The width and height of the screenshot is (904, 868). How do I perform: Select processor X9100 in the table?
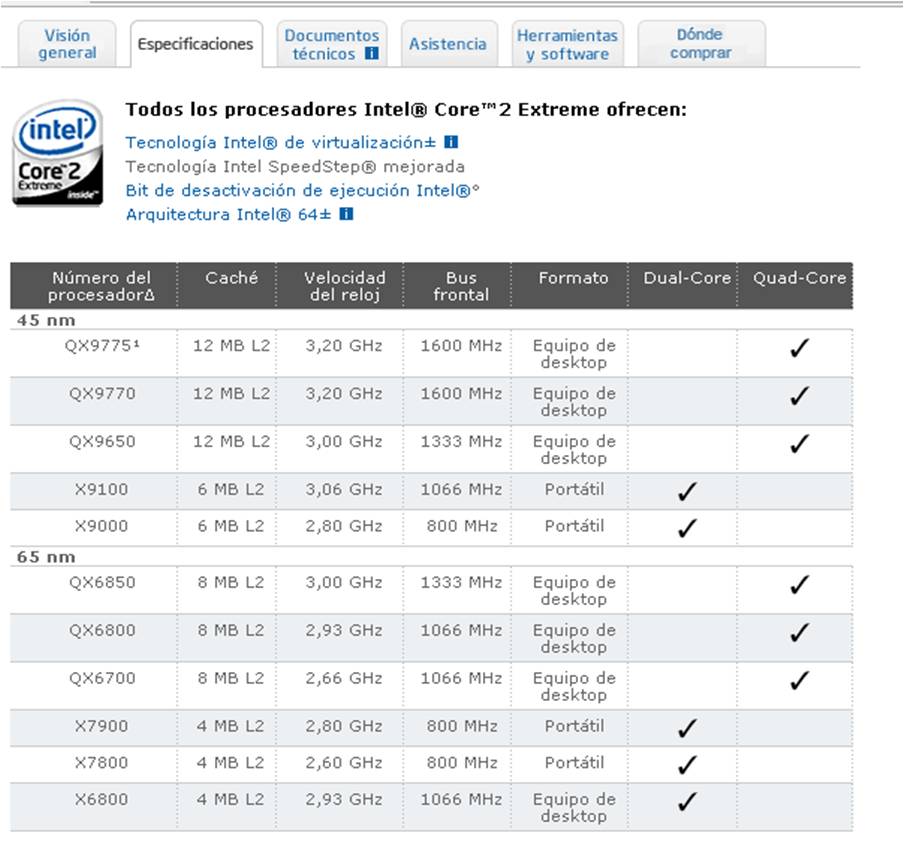point(101,489)
